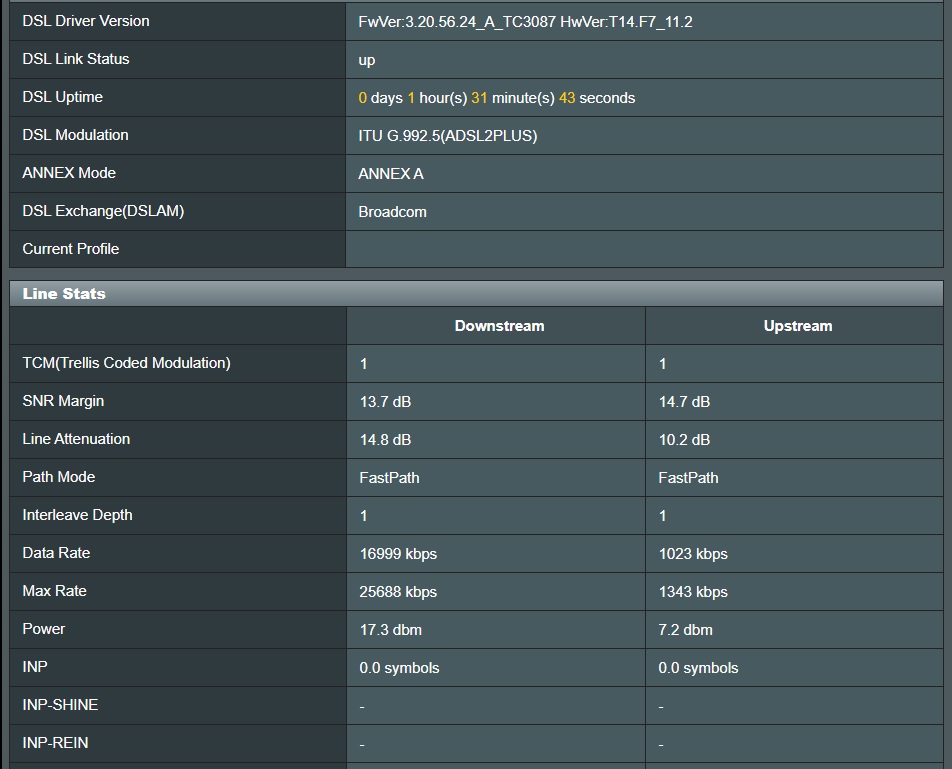Screen dimensions: 952x769
Task: Select the Broadcom DSLAM value
Action: [x=392, y=212]
